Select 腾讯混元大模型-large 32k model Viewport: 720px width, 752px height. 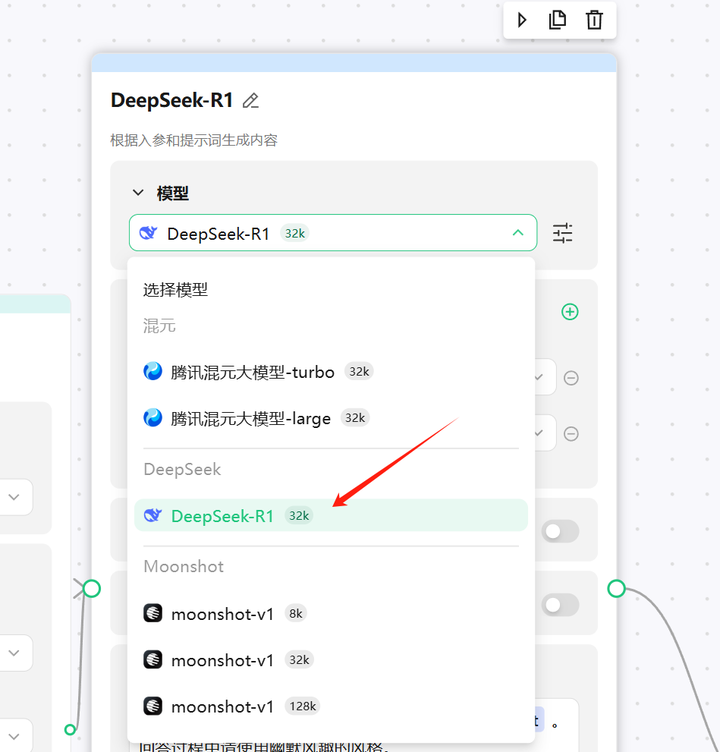click(x=331, y=418)
